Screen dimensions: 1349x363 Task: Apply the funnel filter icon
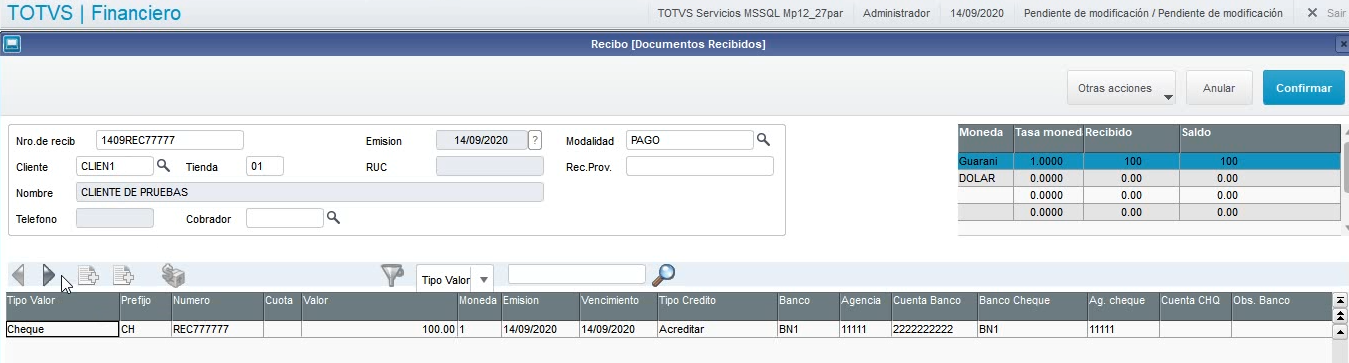[x=393, y=276]
